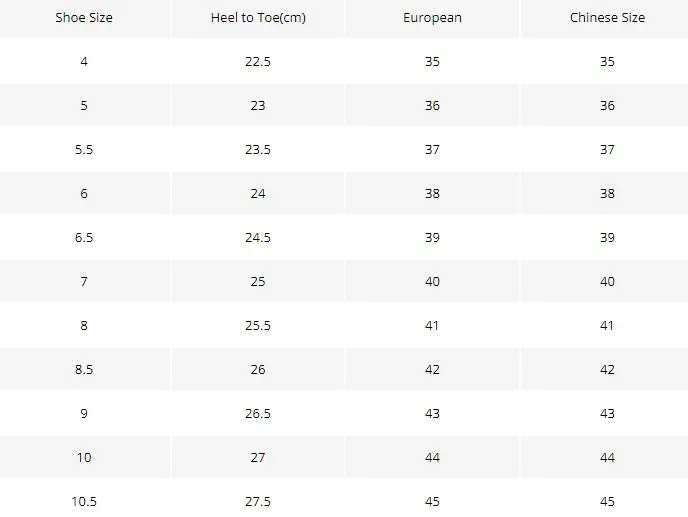Click shoe size 5.5 cell
Viewport: 688px width, 517px height.
[84, 150]
